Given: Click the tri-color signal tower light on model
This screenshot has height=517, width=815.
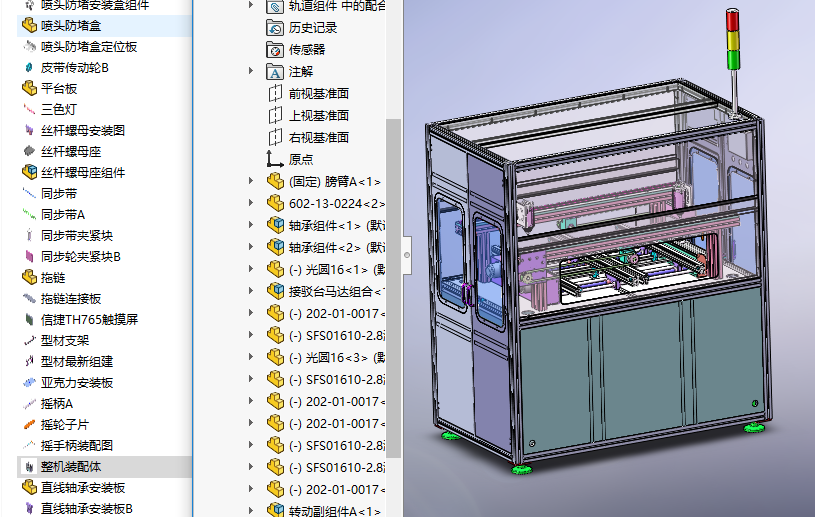Looking at the screenshot, I should click(x=733, y=39).
